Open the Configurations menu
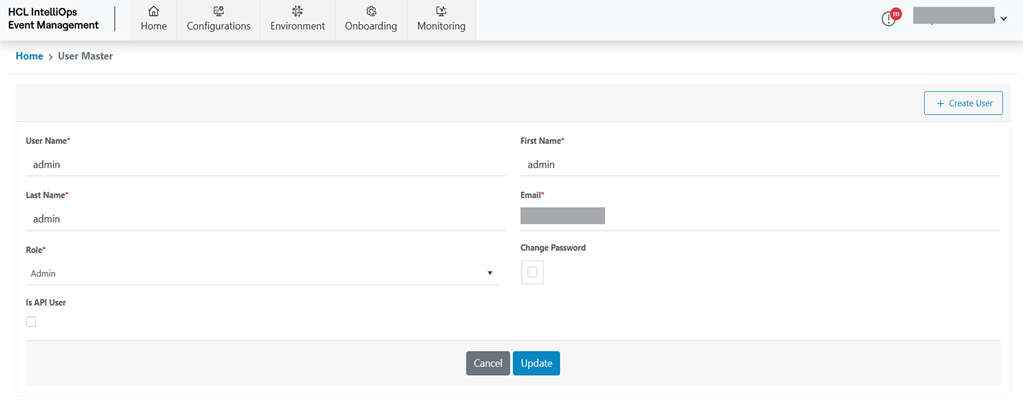Viewport: 1023px width, 402px height. pos(218,26)
